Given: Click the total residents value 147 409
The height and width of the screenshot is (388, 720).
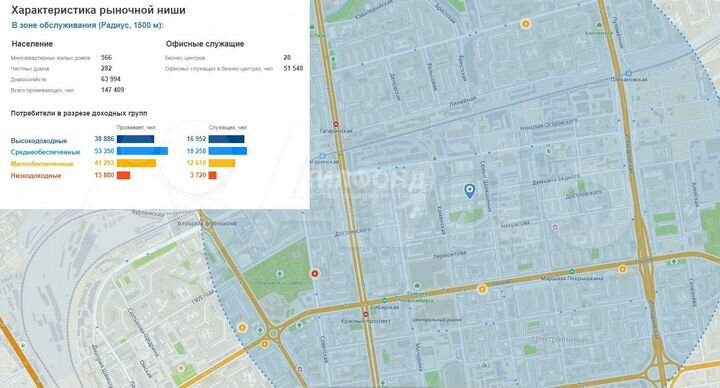Looking at the screenshot, I should (x=112, y=90).
